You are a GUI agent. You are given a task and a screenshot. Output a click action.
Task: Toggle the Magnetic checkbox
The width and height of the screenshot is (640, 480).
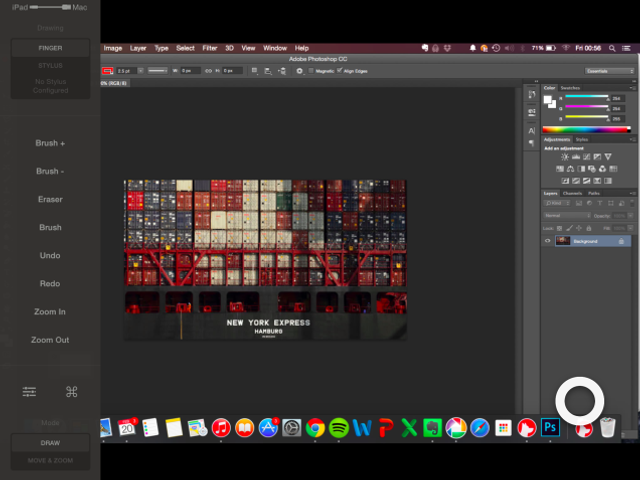point(311,71)
